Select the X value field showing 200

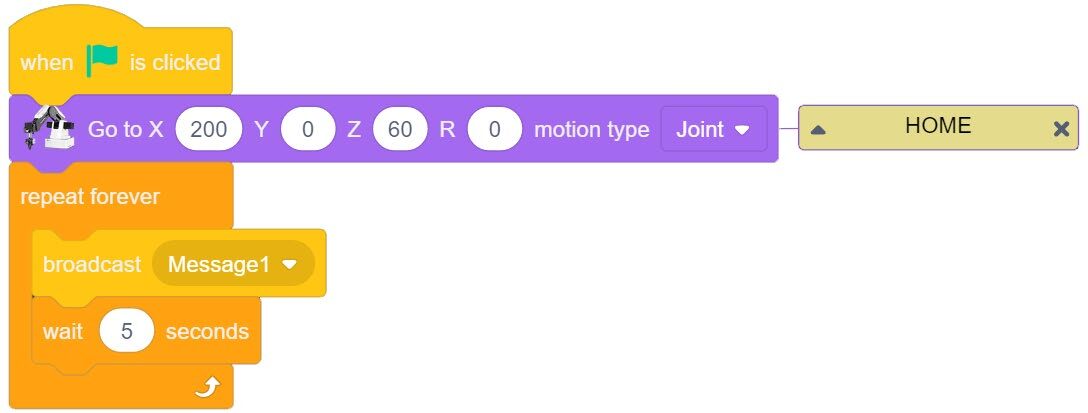pos(208,129)
